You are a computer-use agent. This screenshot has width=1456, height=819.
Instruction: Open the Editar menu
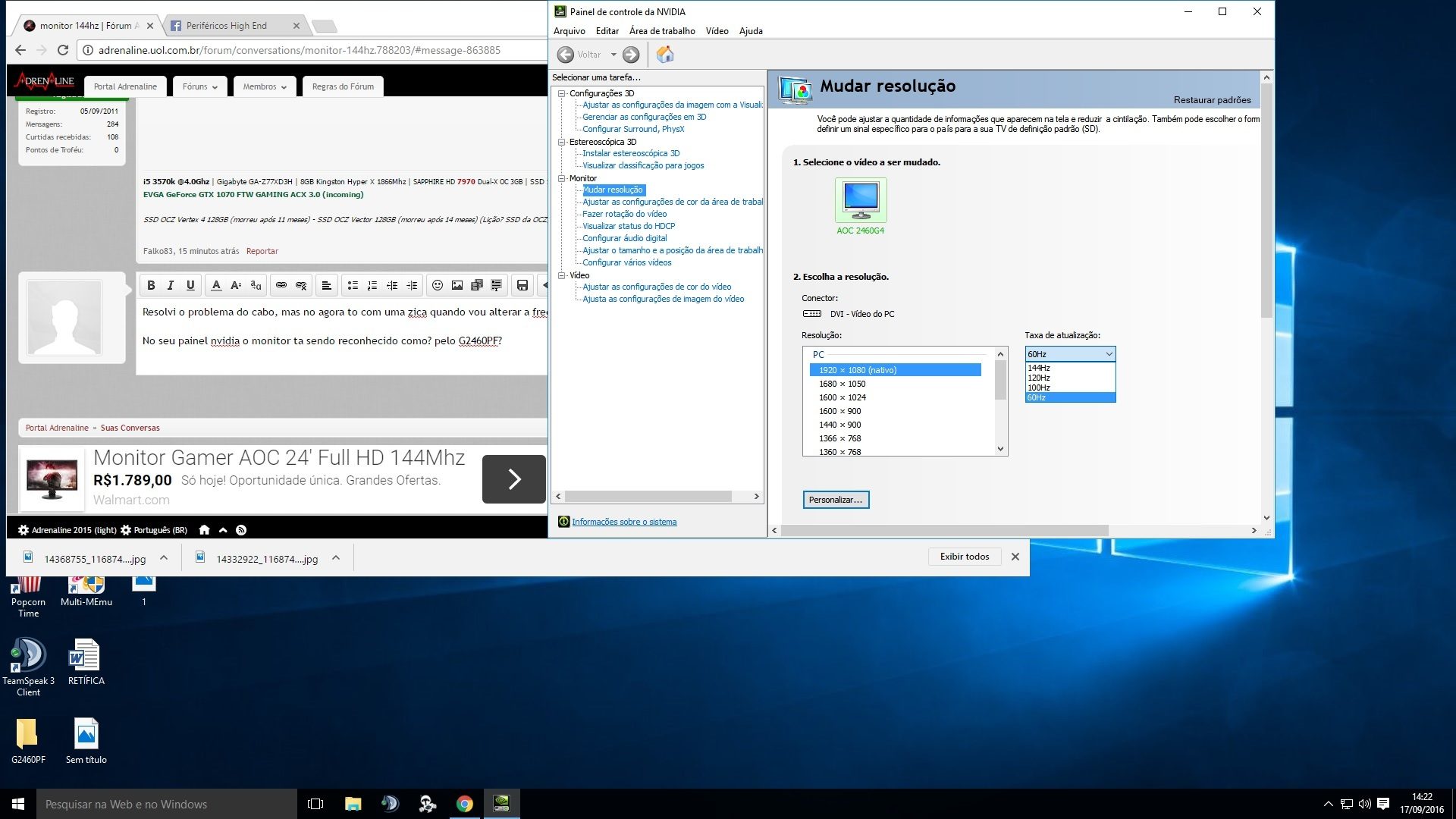point(607,31)
